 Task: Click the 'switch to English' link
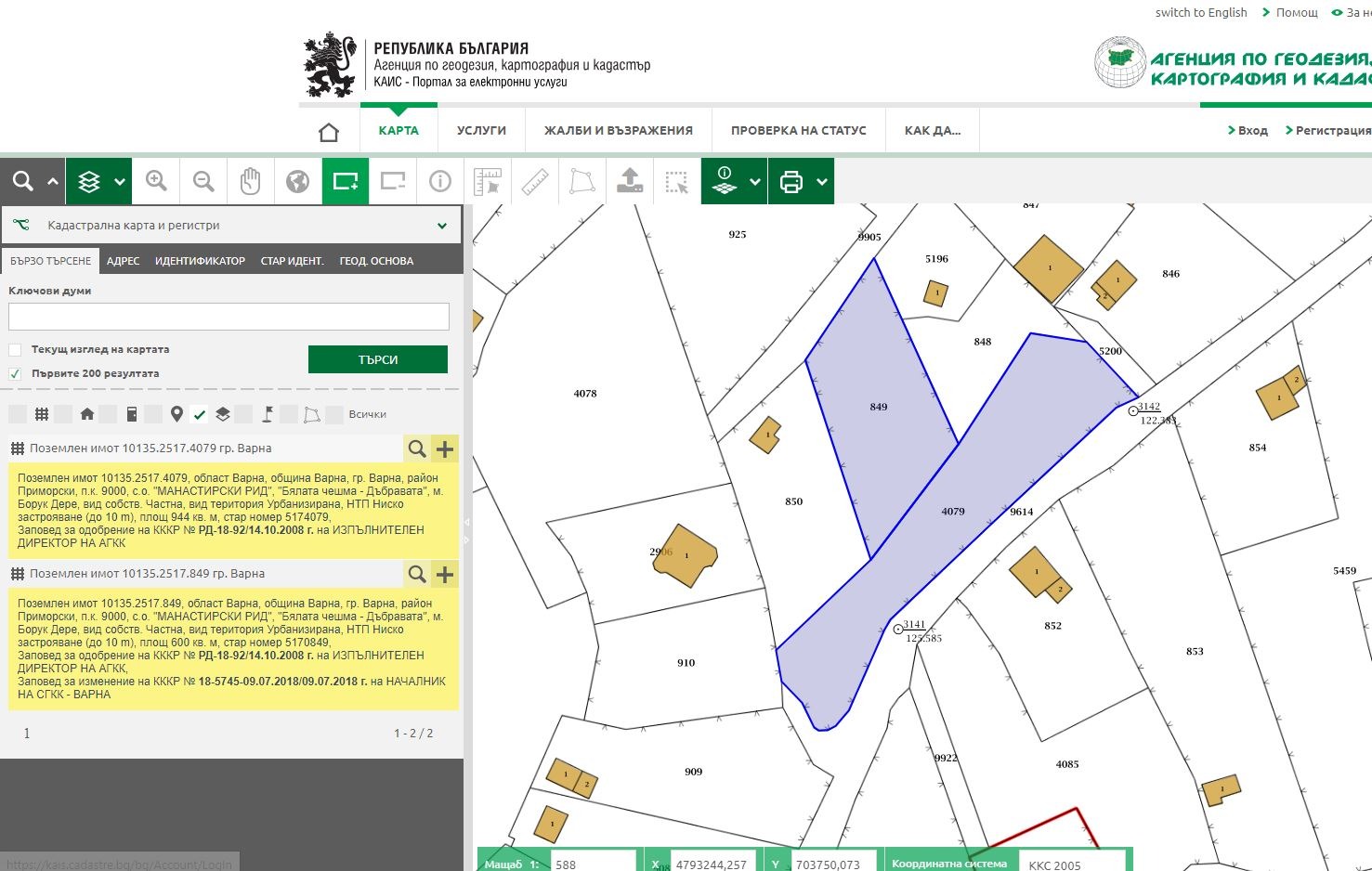1200,12
